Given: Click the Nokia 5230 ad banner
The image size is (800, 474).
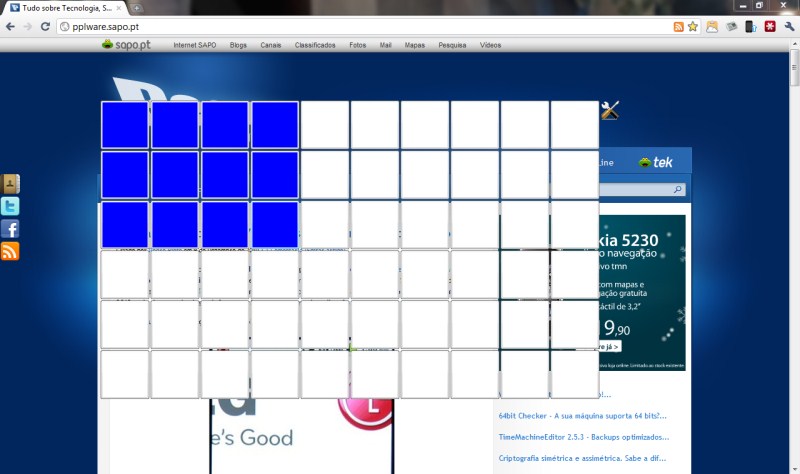Looking at the screenshot, I should click(x=642, y=292).
